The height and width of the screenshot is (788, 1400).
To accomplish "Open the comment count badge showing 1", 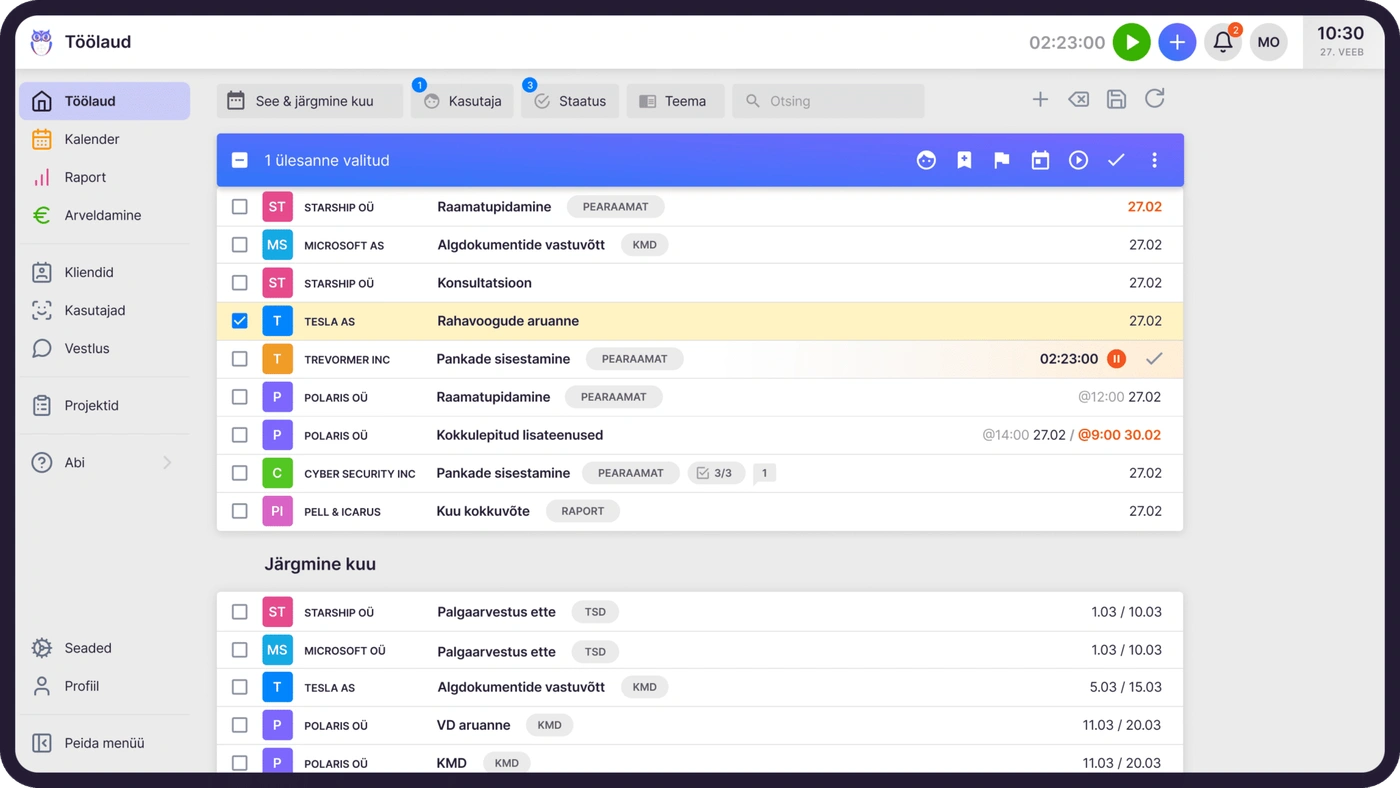I will click(x=764, y=473).
